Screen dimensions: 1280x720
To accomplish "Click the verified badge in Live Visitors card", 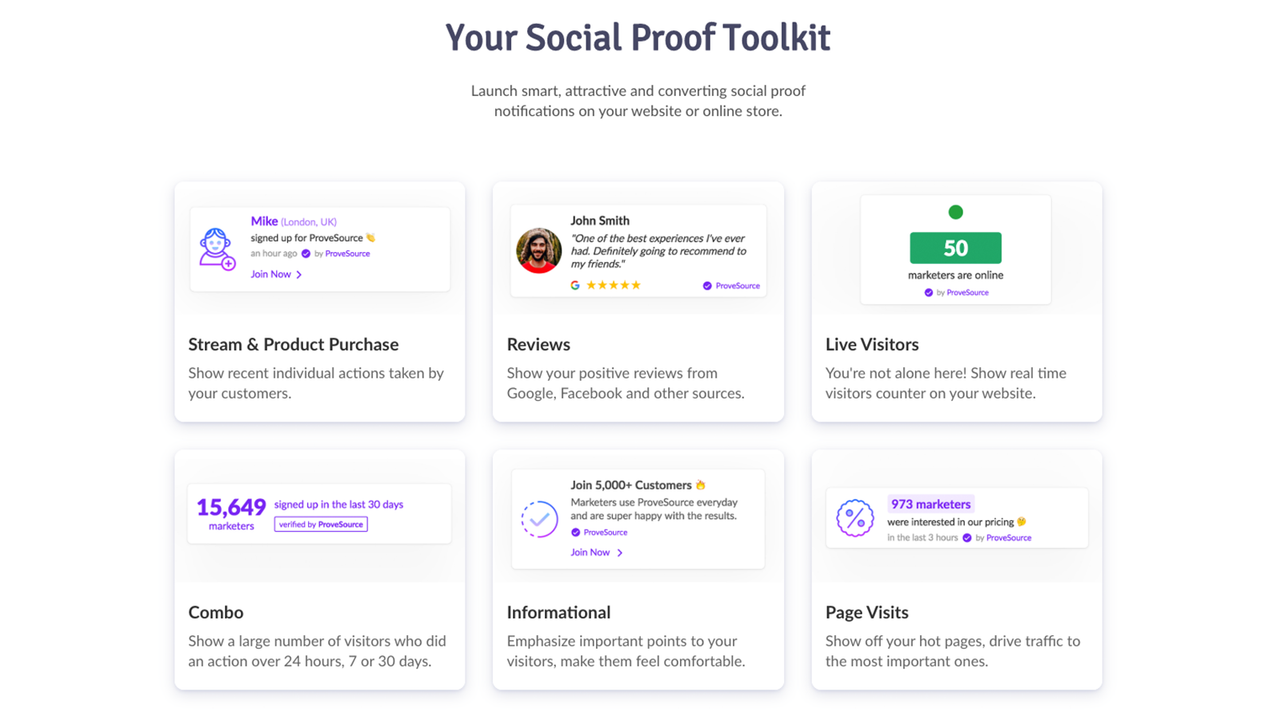I will pyautogui.click(x=929, y=293).
